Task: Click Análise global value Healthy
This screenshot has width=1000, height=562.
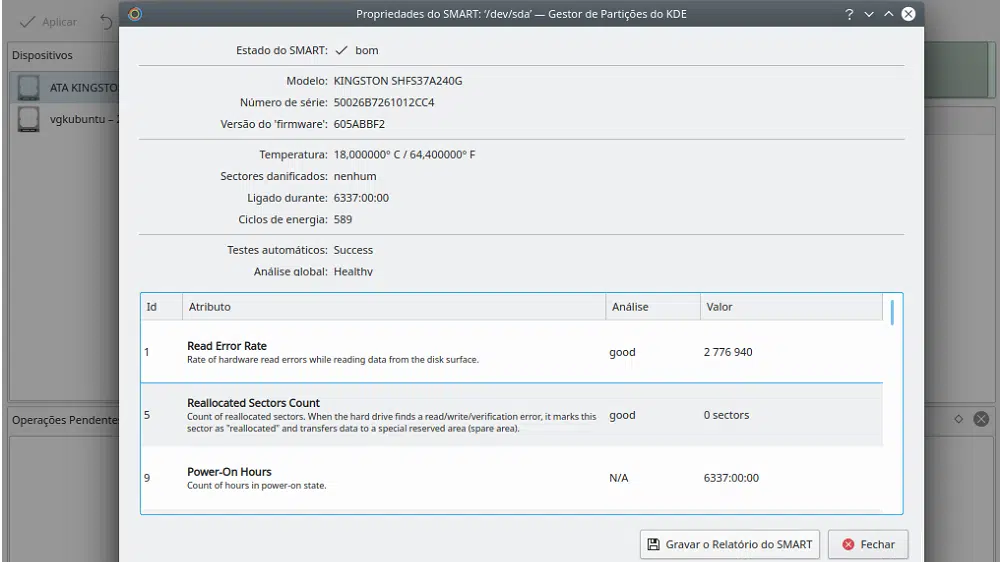Action: pyautogui.click(x=353, y=272)
